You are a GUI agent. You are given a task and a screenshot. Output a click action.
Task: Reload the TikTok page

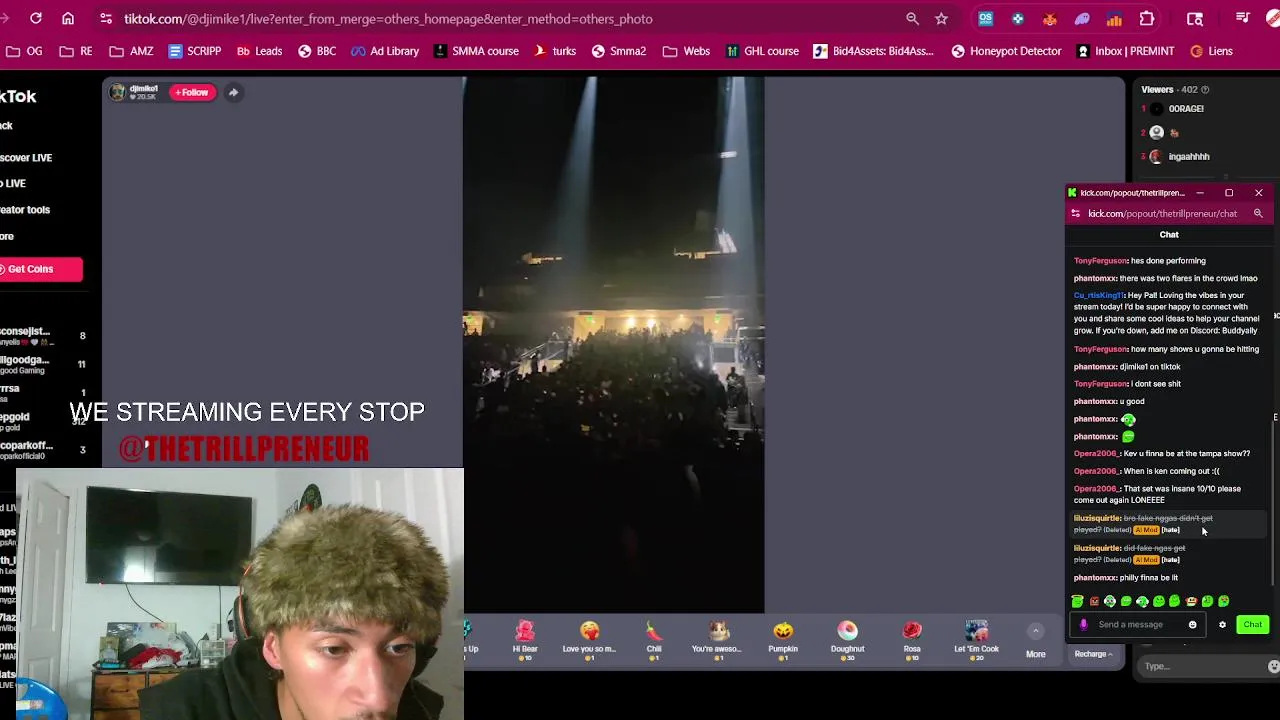[x=36, y=18]
